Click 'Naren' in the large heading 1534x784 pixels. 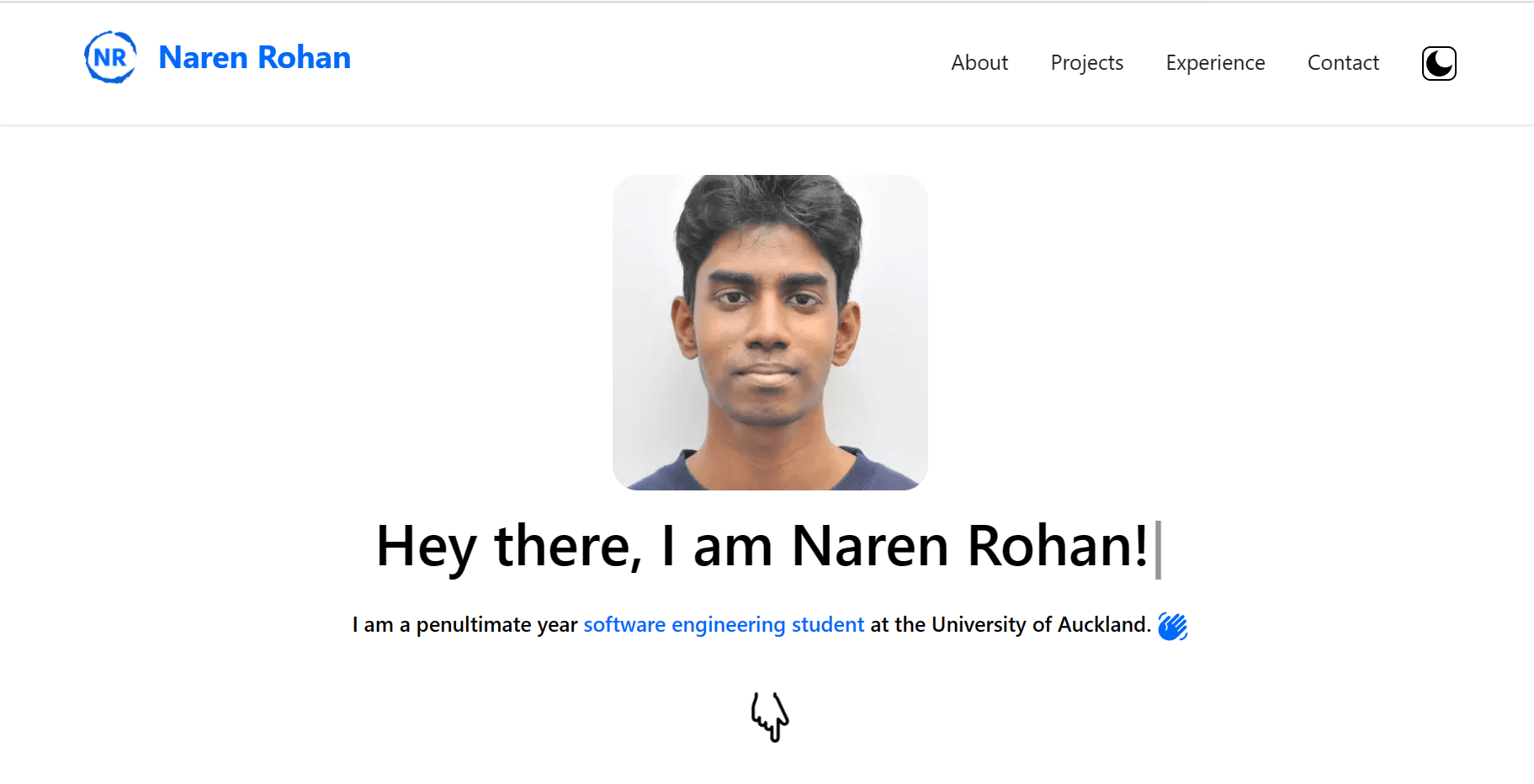[870, 547]
